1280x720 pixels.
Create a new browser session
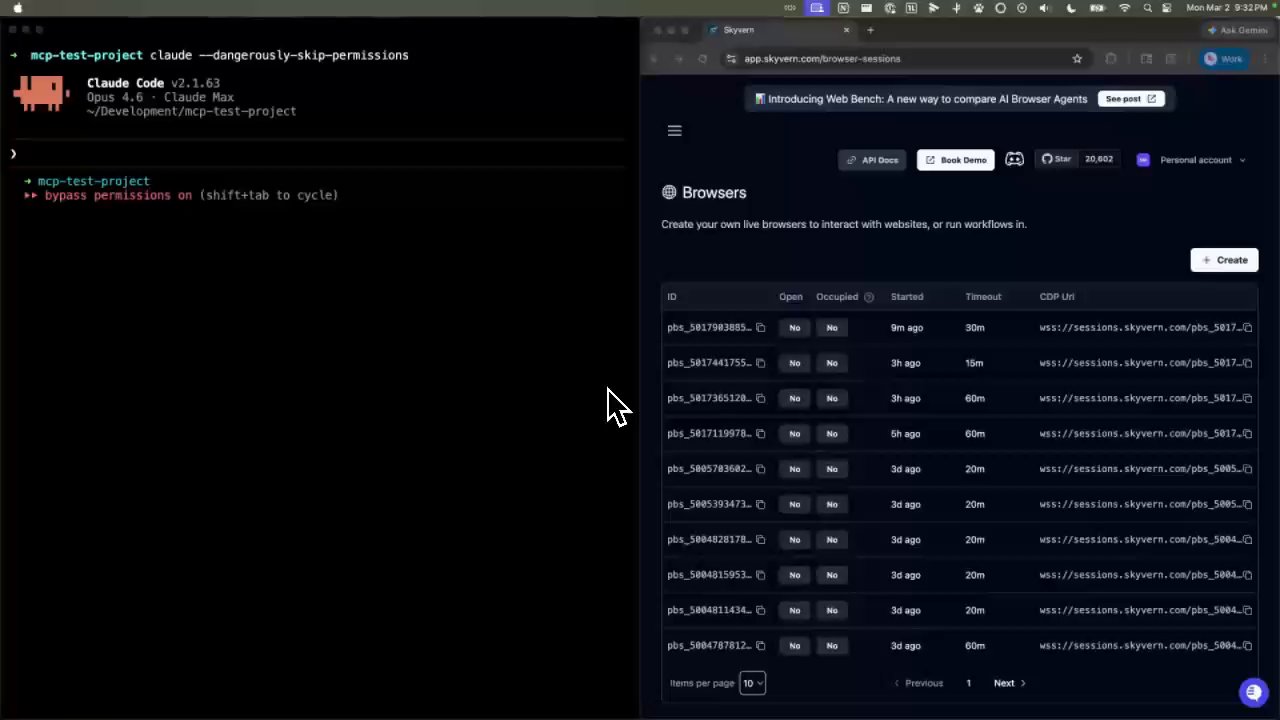coord(1224,260)
